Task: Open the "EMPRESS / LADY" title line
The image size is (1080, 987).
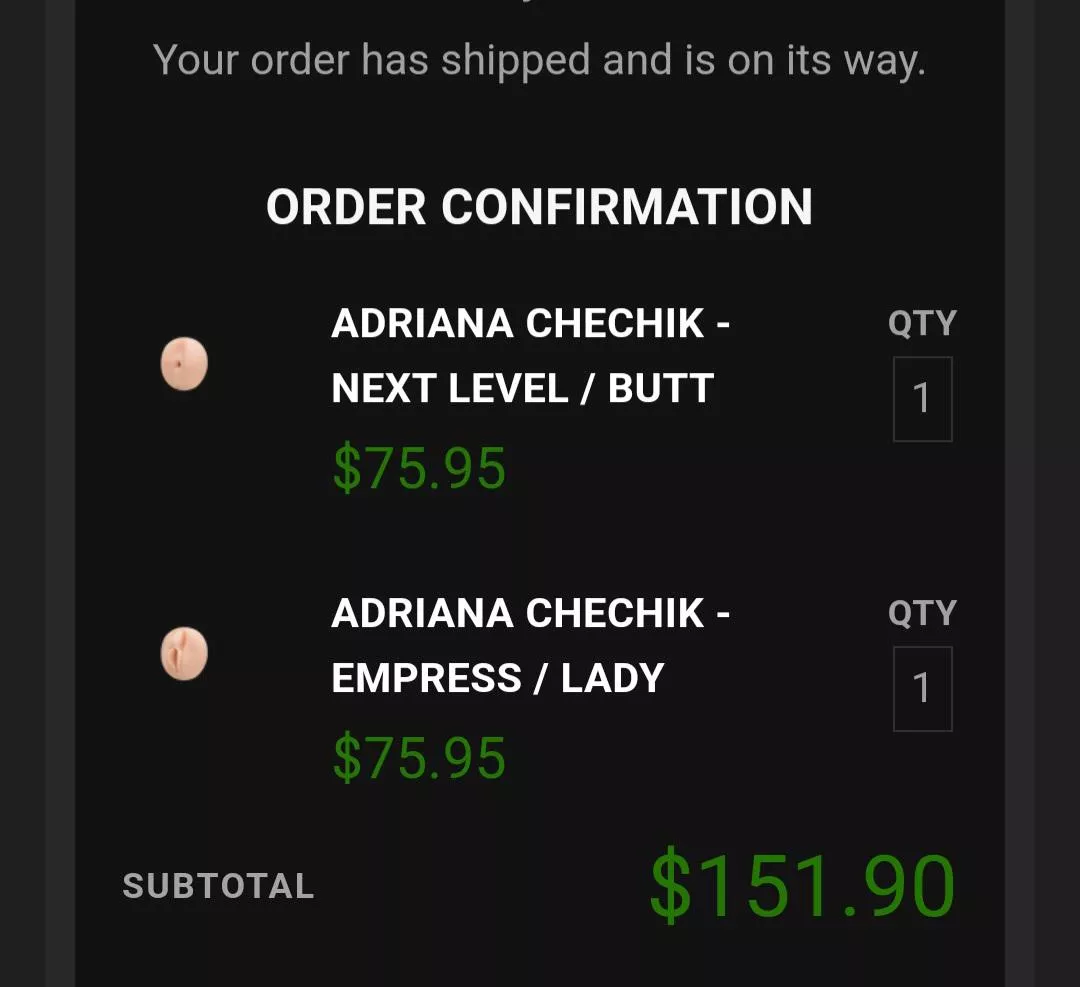Action: click(497, 678)
